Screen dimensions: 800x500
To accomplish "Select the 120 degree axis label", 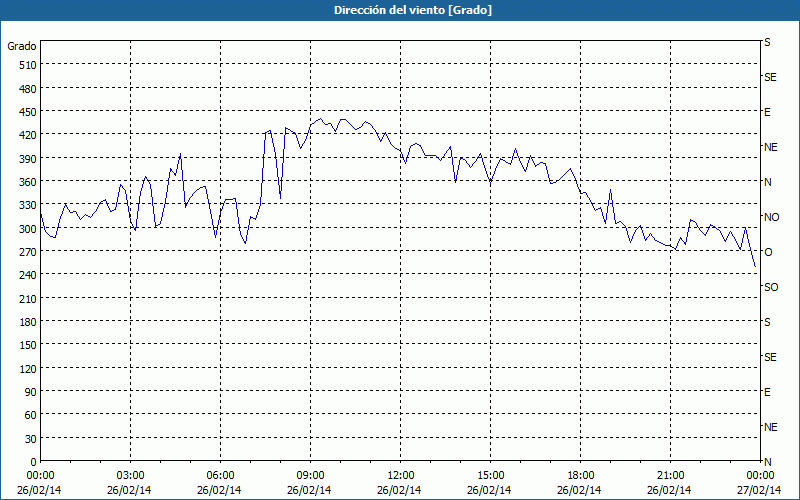I will click(28, 368).
